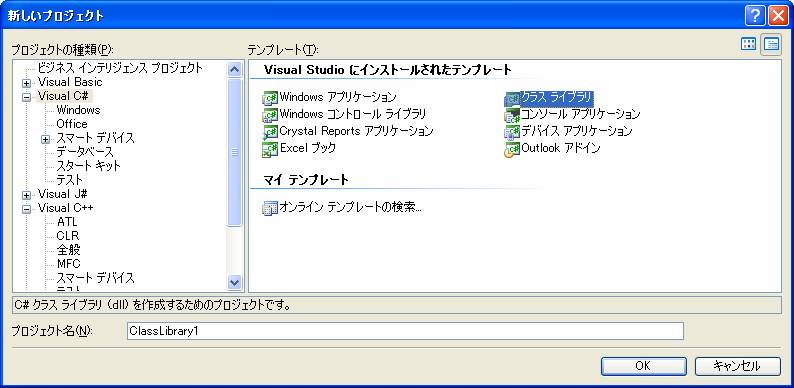The width and height of the screenshot is (794, 388).
Task: Click the コンソール アプリケーション template label
Action: tap(581, 114)
